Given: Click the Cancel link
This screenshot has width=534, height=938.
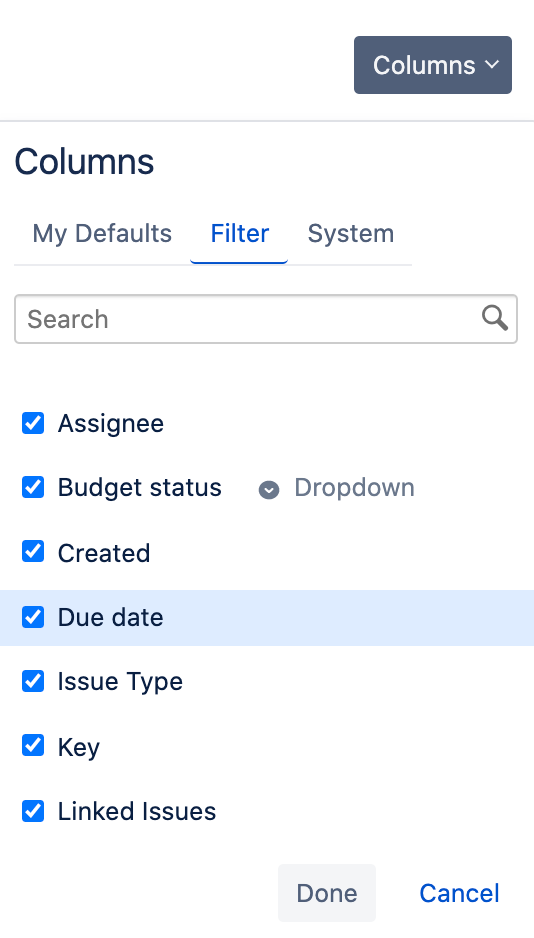Looking at the screenshot, I should pyautogui.click(x=459, y=893).
